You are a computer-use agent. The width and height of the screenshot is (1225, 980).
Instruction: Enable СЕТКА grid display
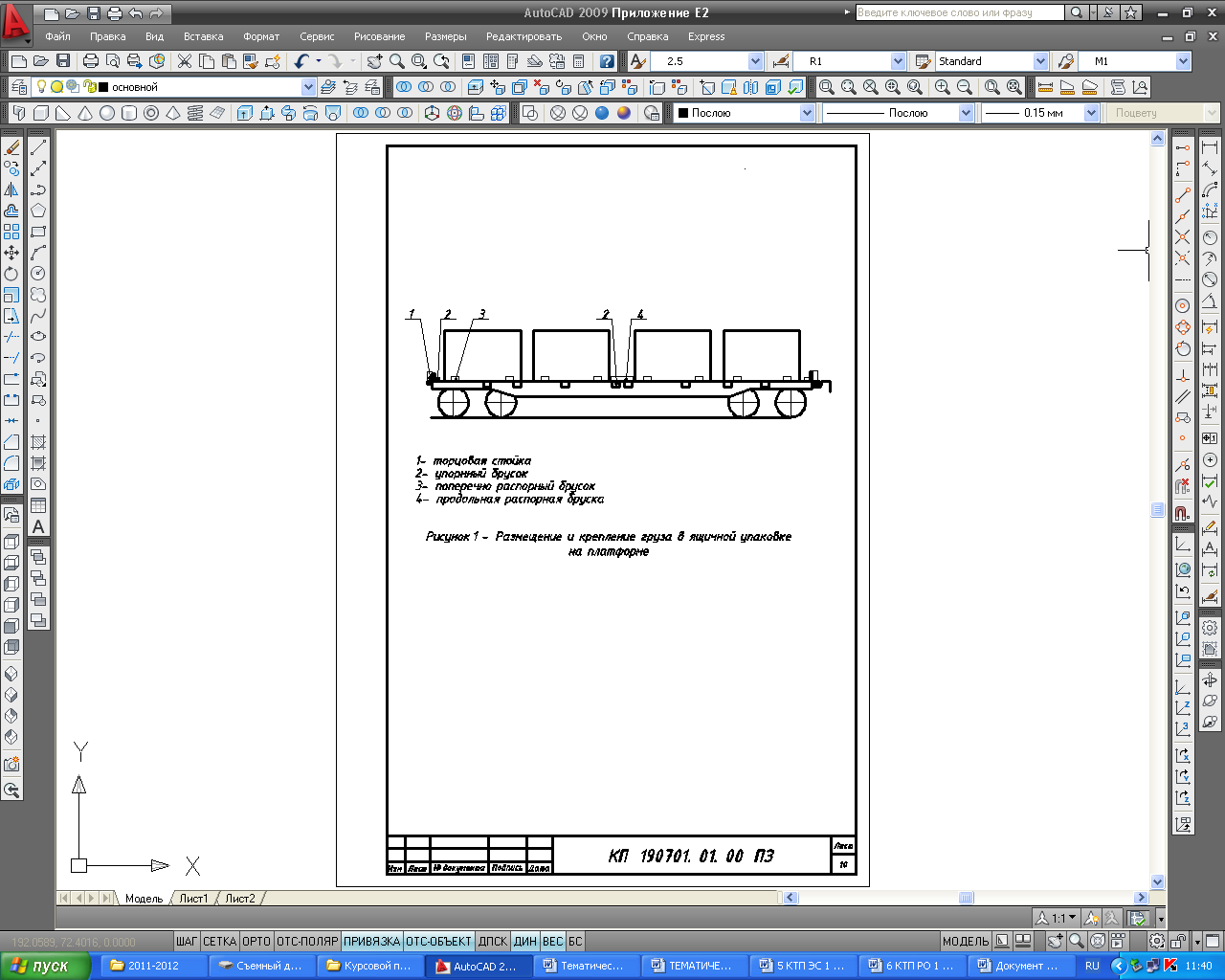tap(219, 942)
